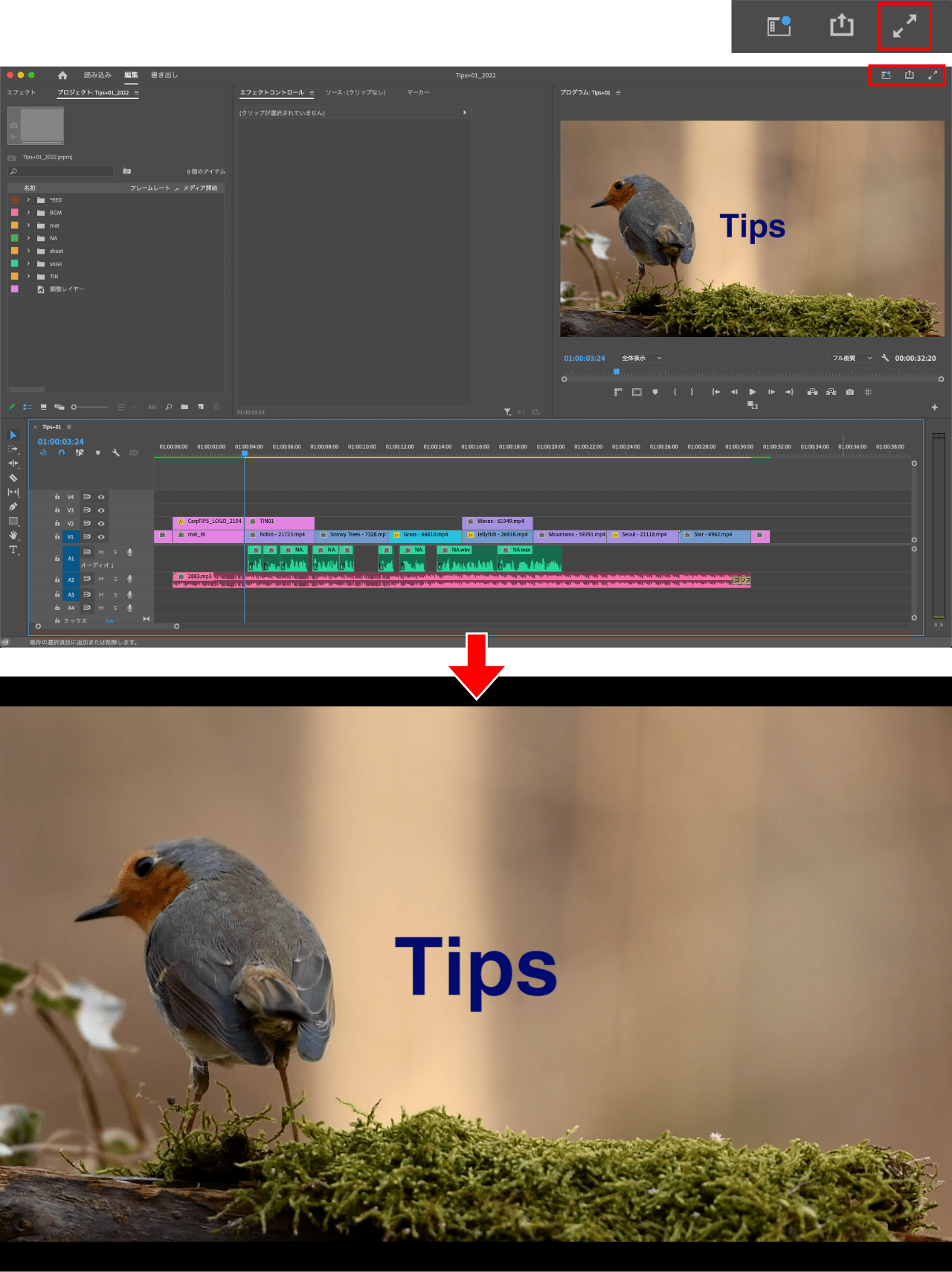The image size is (952, 1272).
Task: Toggle V2 track output eye
Action: click(x=101, y=524)
